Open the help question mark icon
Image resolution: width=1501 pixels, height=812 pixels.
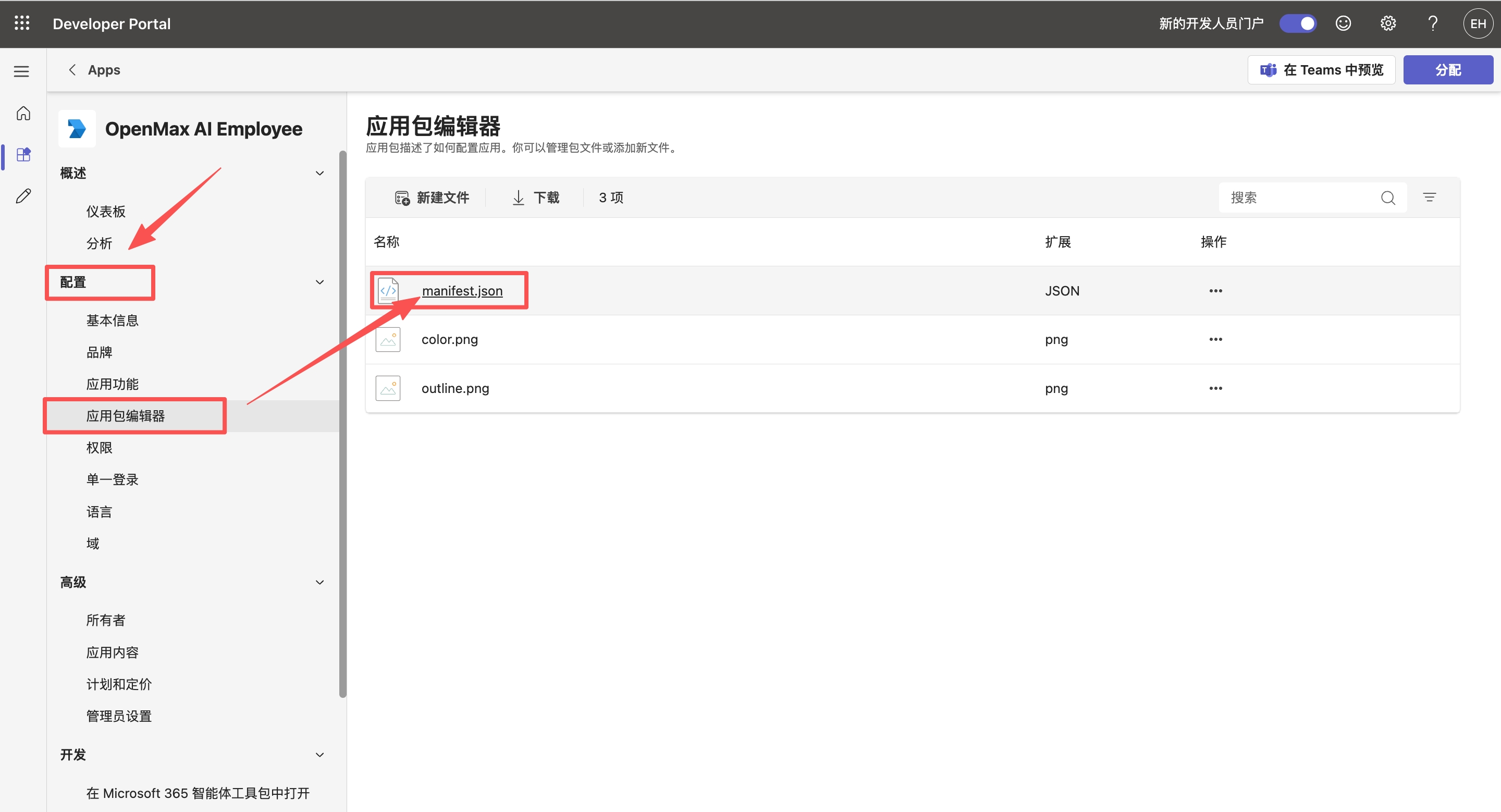[1433, 23]
